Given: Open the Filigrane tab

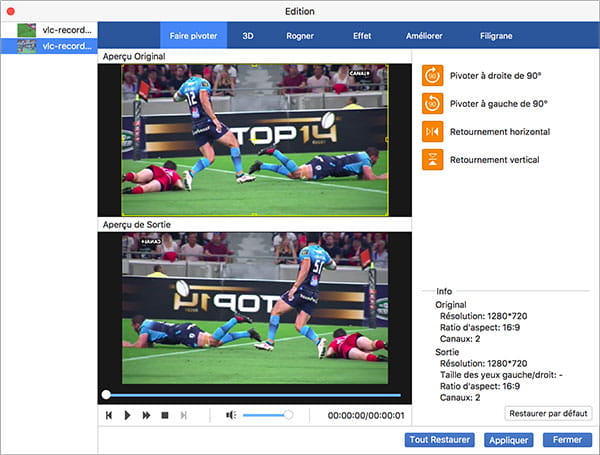Looking at the screenshot, I should (496, 36).
